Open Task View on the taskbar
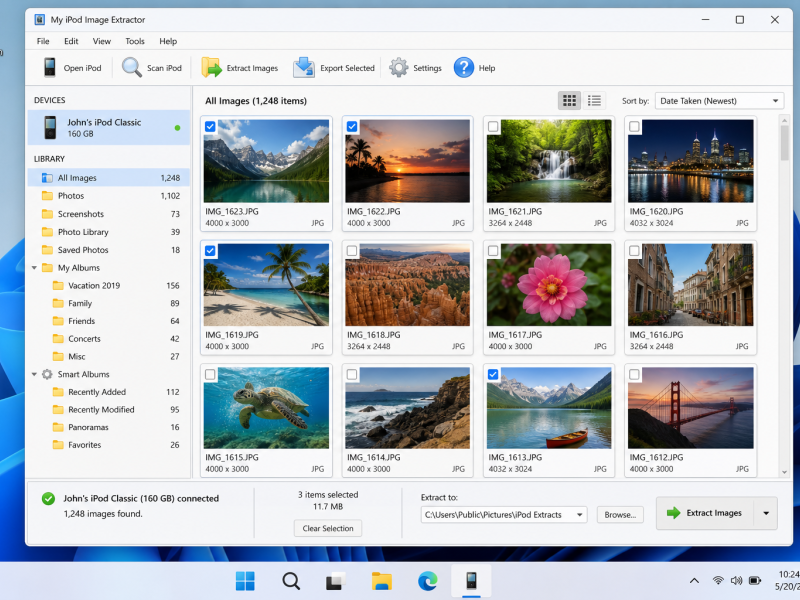Screen dimensions: 800x600 [x=336, y=581]
